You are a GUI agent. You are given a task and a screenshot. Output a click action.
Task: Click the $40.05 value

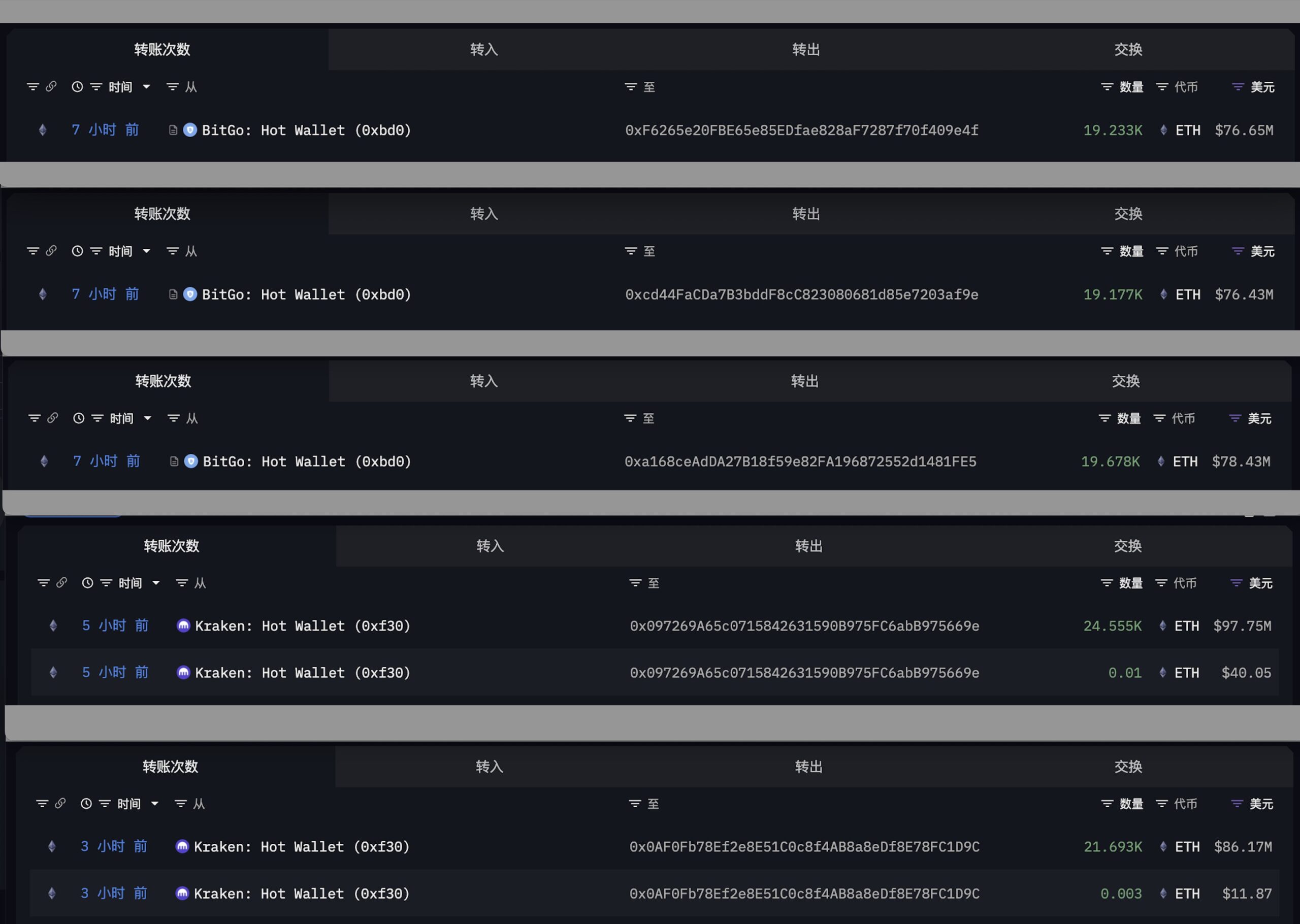click(1246, 673)
